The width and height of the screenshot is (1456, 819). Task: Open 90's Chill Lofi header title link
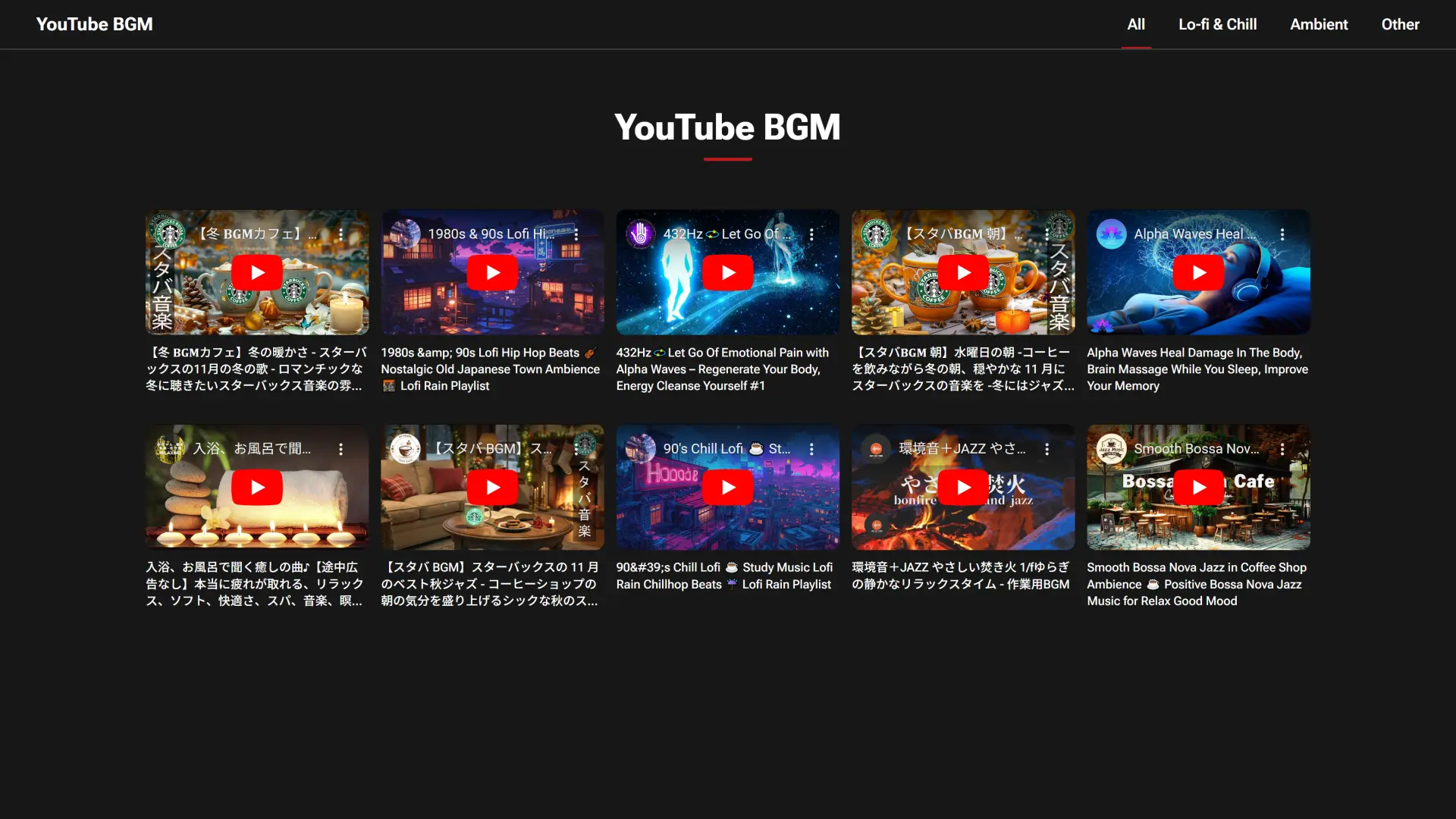(x=726, y=449)
